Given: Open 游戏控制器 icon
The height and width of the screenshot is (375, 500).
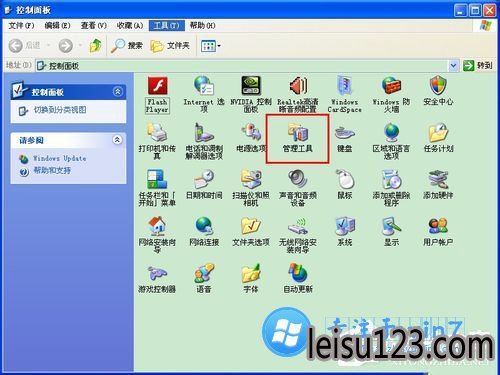Looking at the screenshot, I should 157,273.
